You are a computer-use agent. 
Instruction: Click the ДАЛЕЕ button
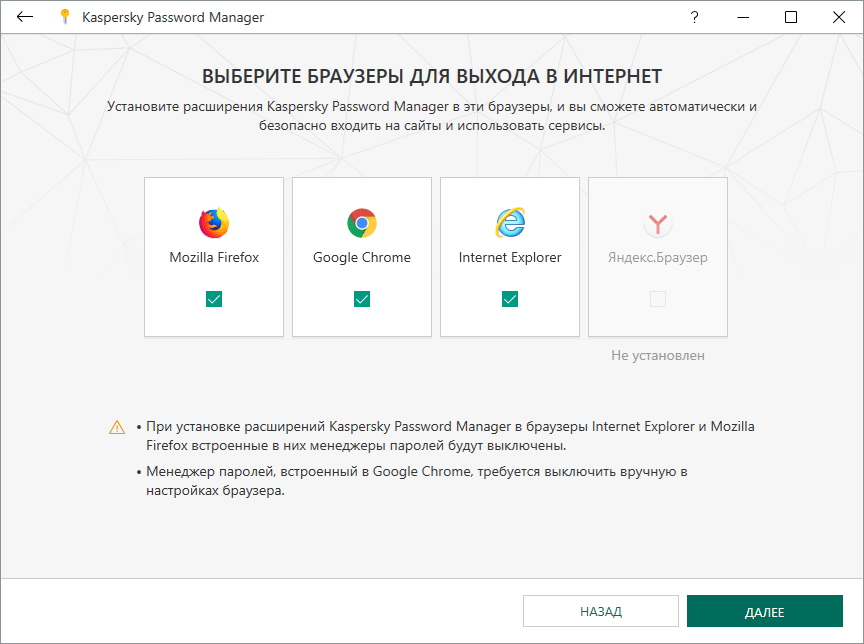tap(765, 611)
